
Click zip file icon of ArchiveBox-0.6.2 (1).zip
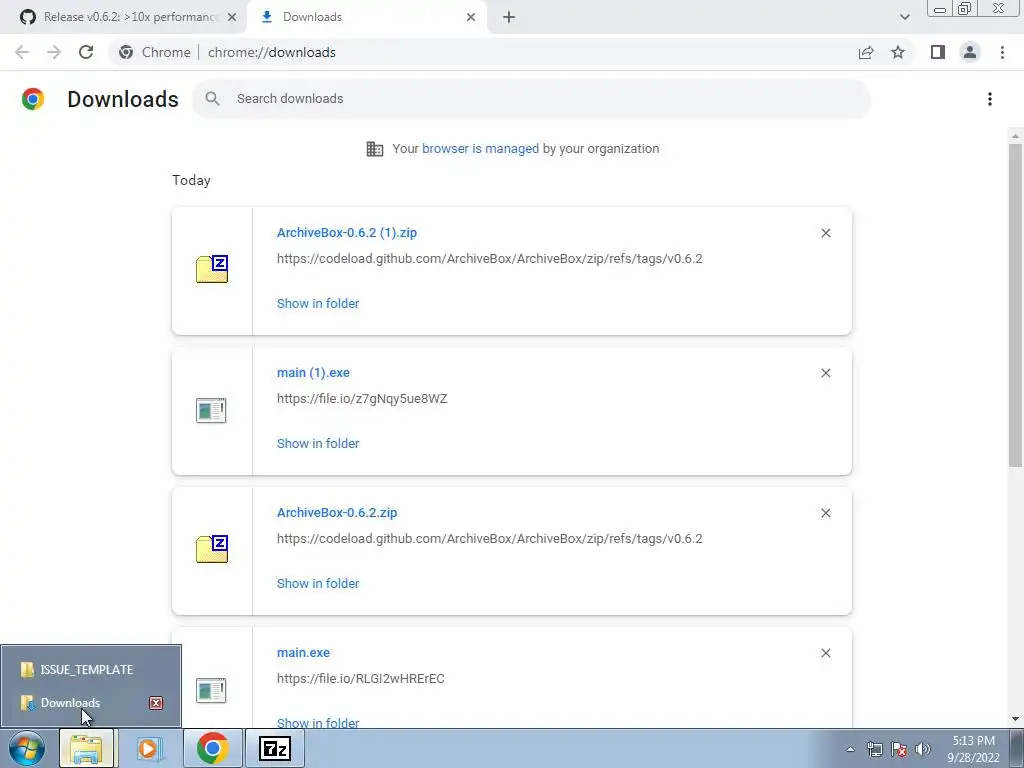coord(212,269)
